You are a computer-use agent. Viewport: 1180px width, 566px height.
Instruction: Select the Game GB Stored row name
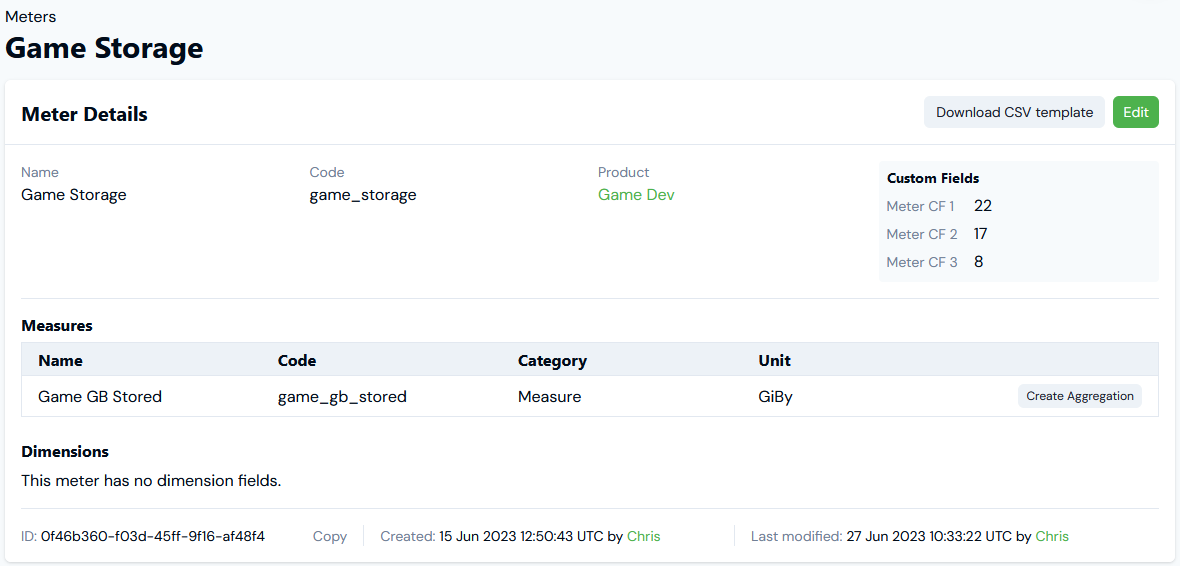coord(100,396)
